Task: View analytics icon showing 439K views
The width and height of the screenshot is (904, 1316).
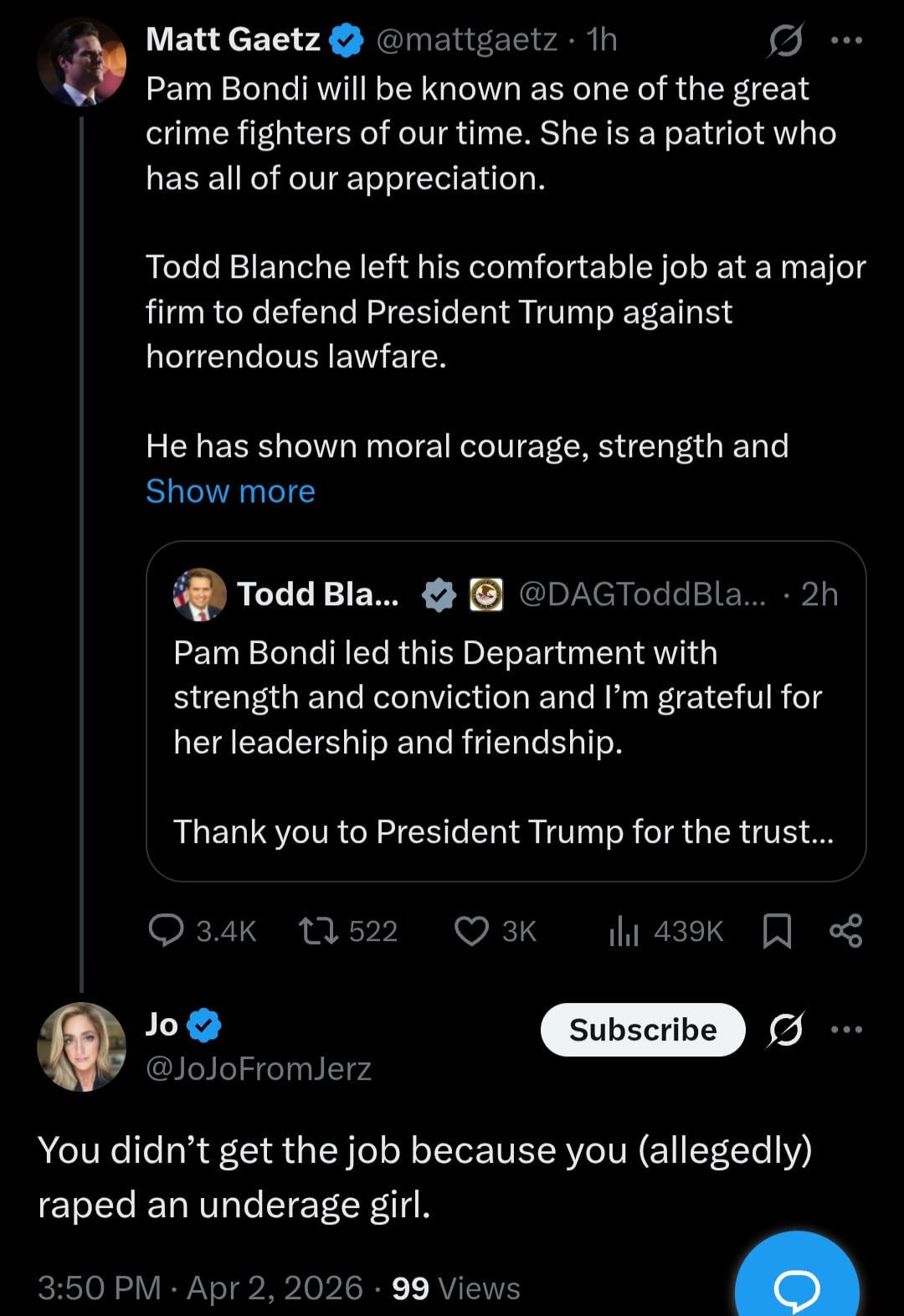Action: (624, 931)
